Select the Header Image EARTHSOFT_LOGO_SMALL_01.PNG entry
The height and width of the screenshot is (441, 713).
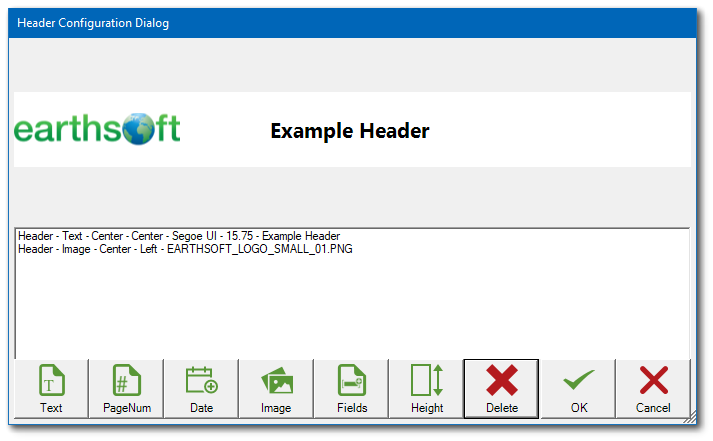tap(185, 249)
